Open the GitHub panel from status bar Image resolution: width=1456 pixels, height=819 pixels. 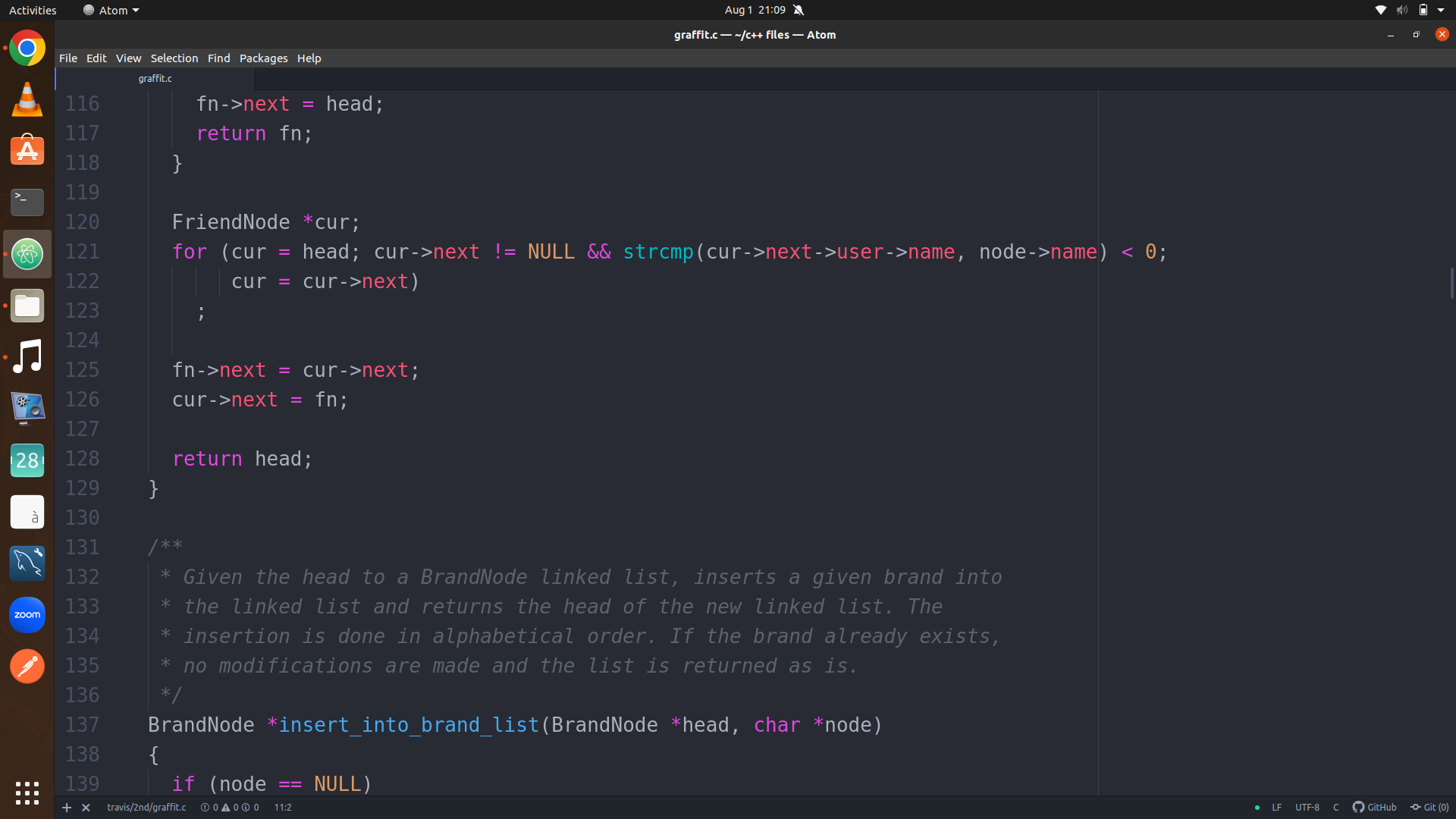[1374, 808]
